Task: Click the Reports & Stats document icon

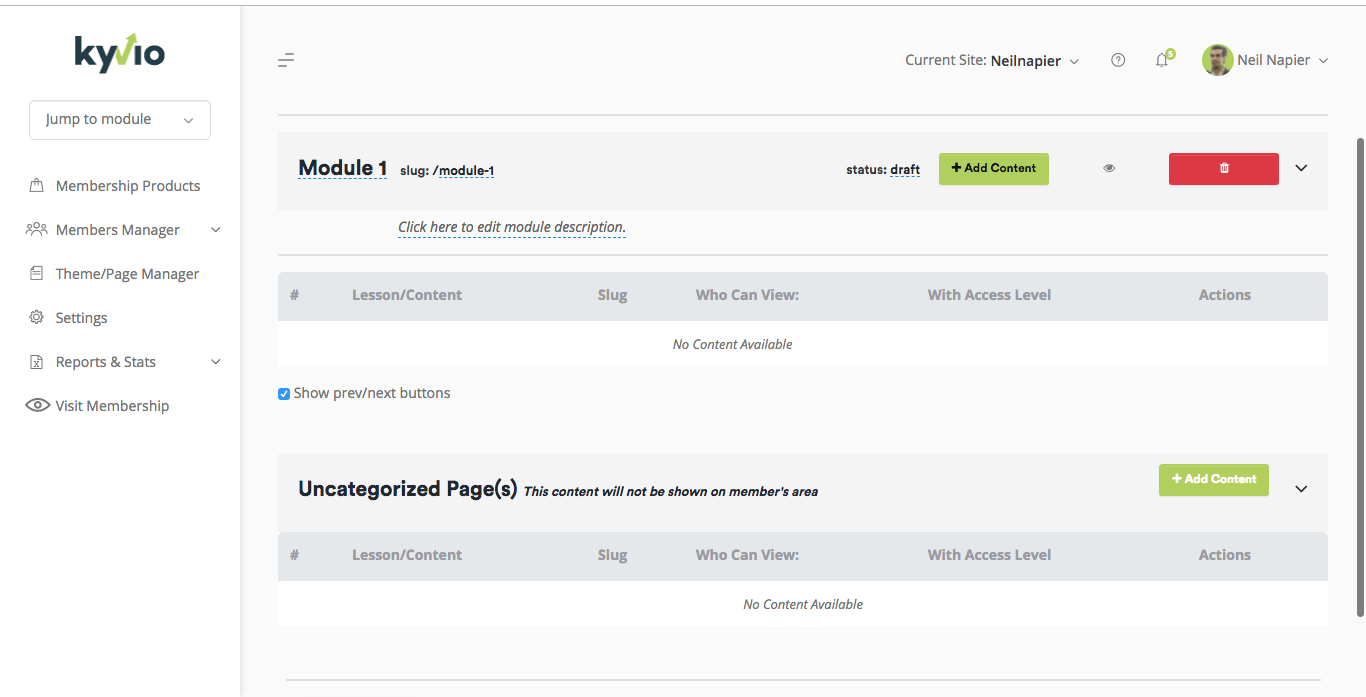Action: (37, 362)
